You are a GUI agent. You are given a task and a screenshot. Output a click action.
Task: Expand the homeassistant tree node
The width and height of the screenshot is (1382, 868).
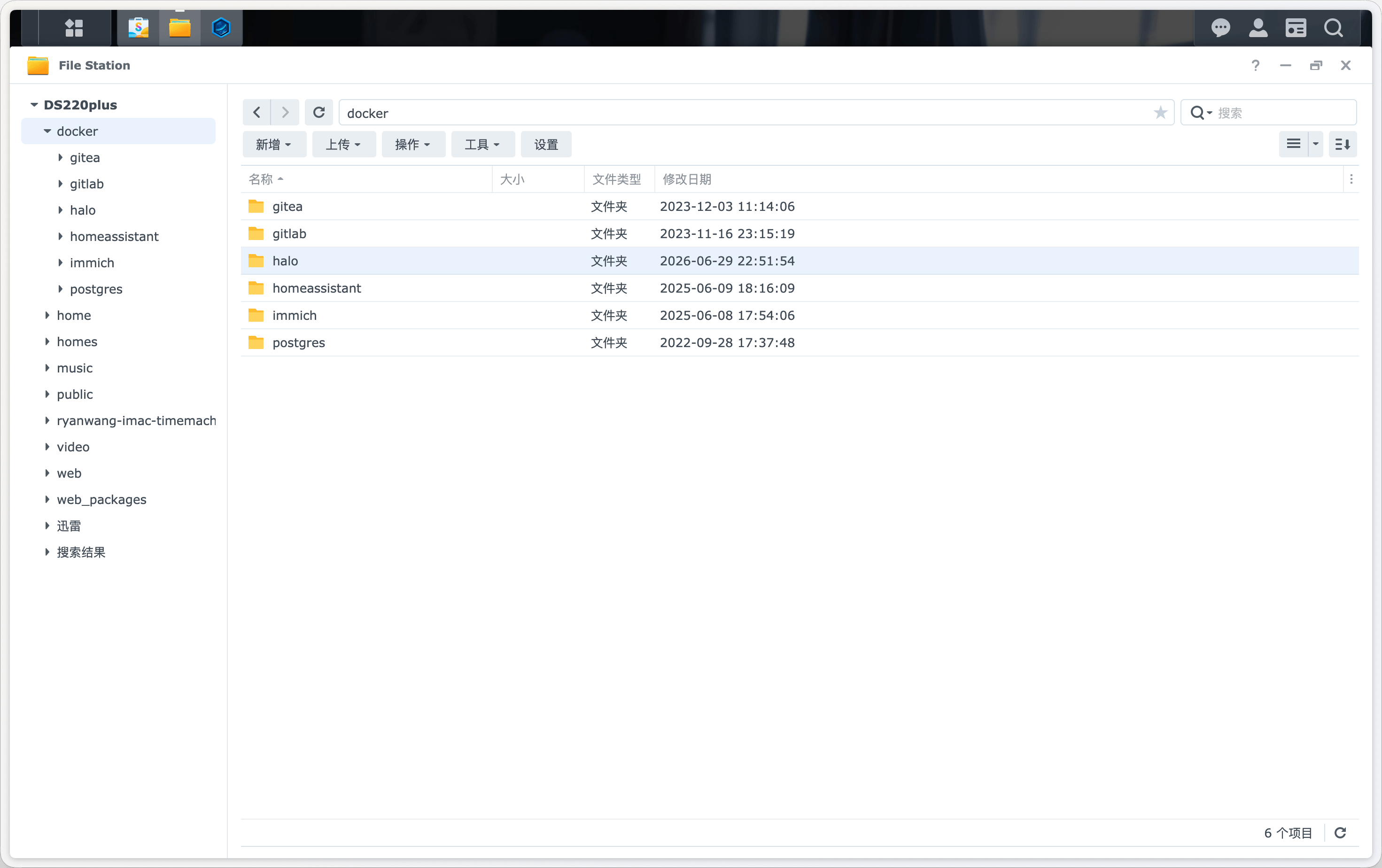point(60,236)
